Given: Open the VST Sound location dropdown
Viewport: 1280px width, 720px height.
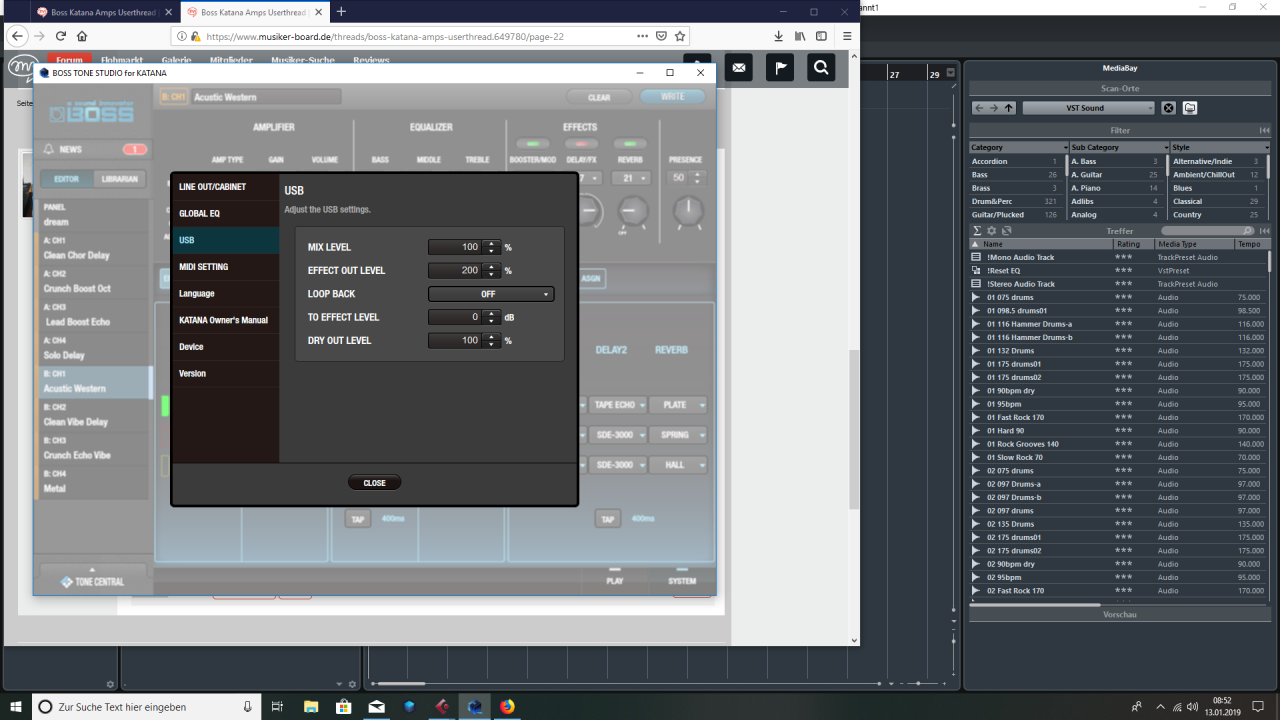Looking at the screenshot, I should (1088, 108).
